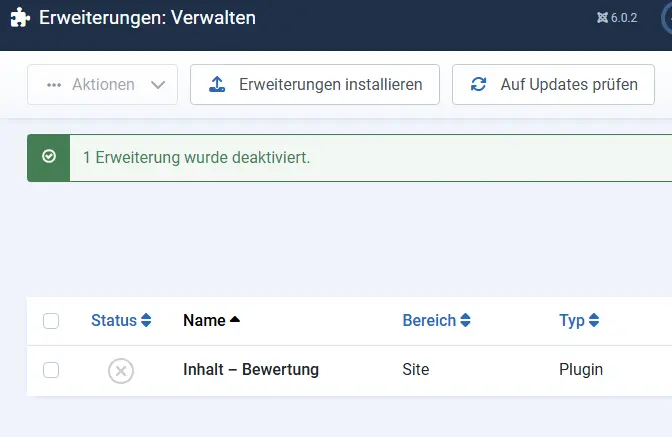The height and width of the screenshot is (437, 672).
Task: Click the sort arrows next to Status
Action: [146, 321]
